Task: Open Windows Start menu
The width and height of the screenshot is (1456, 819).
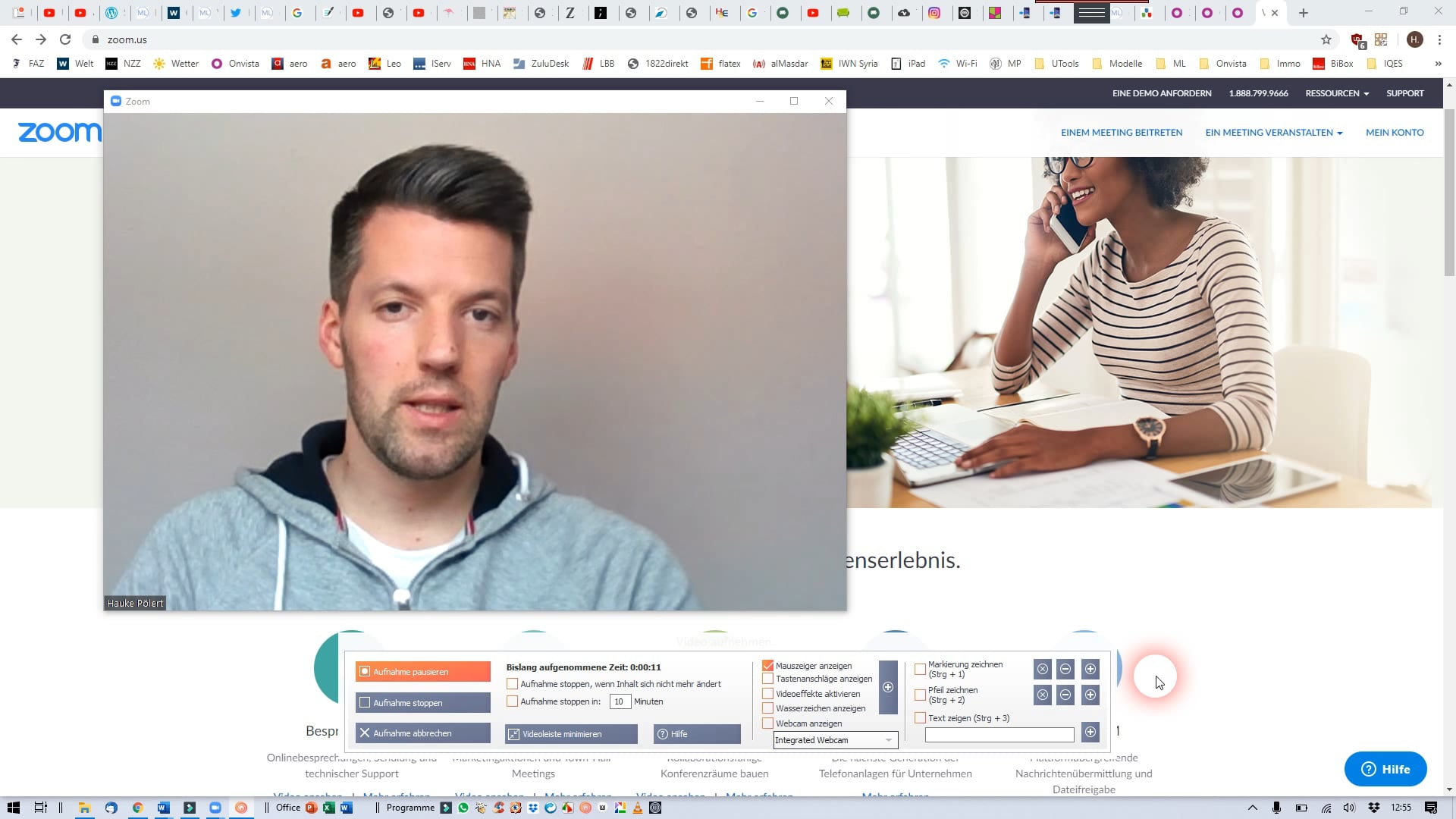Action: click(x=13, y=808)
